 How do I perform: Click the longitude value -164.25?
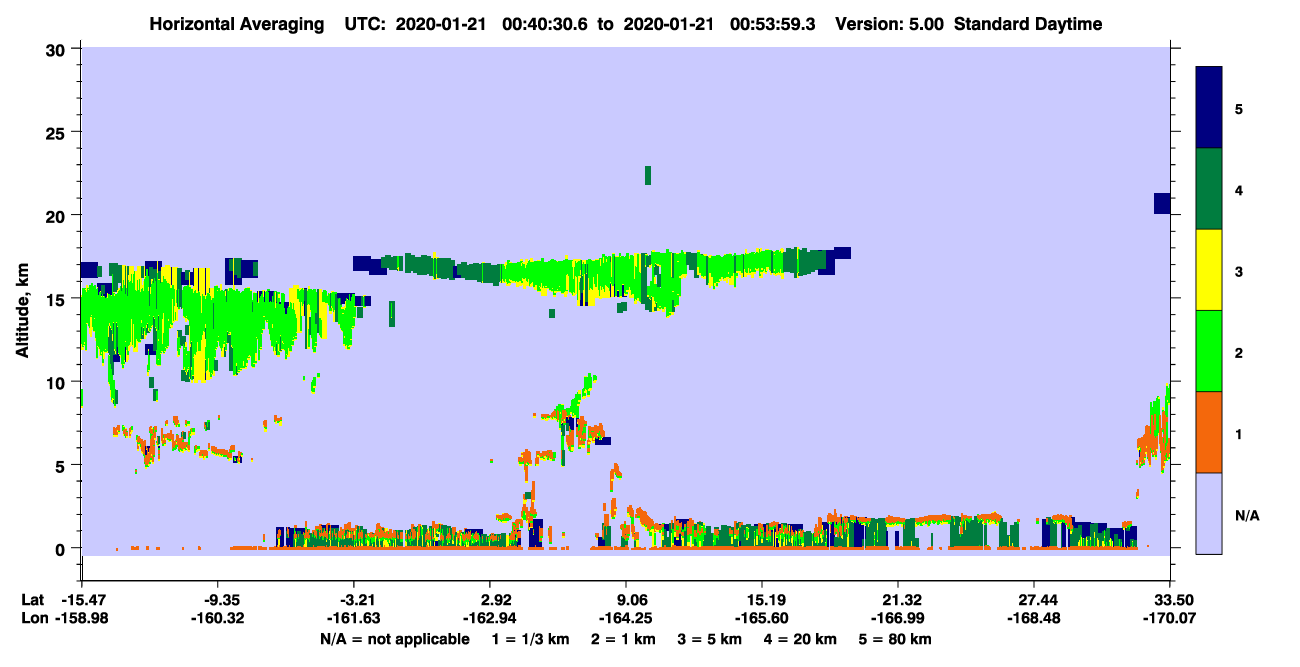pyautogui.click(x=626, y=618)
